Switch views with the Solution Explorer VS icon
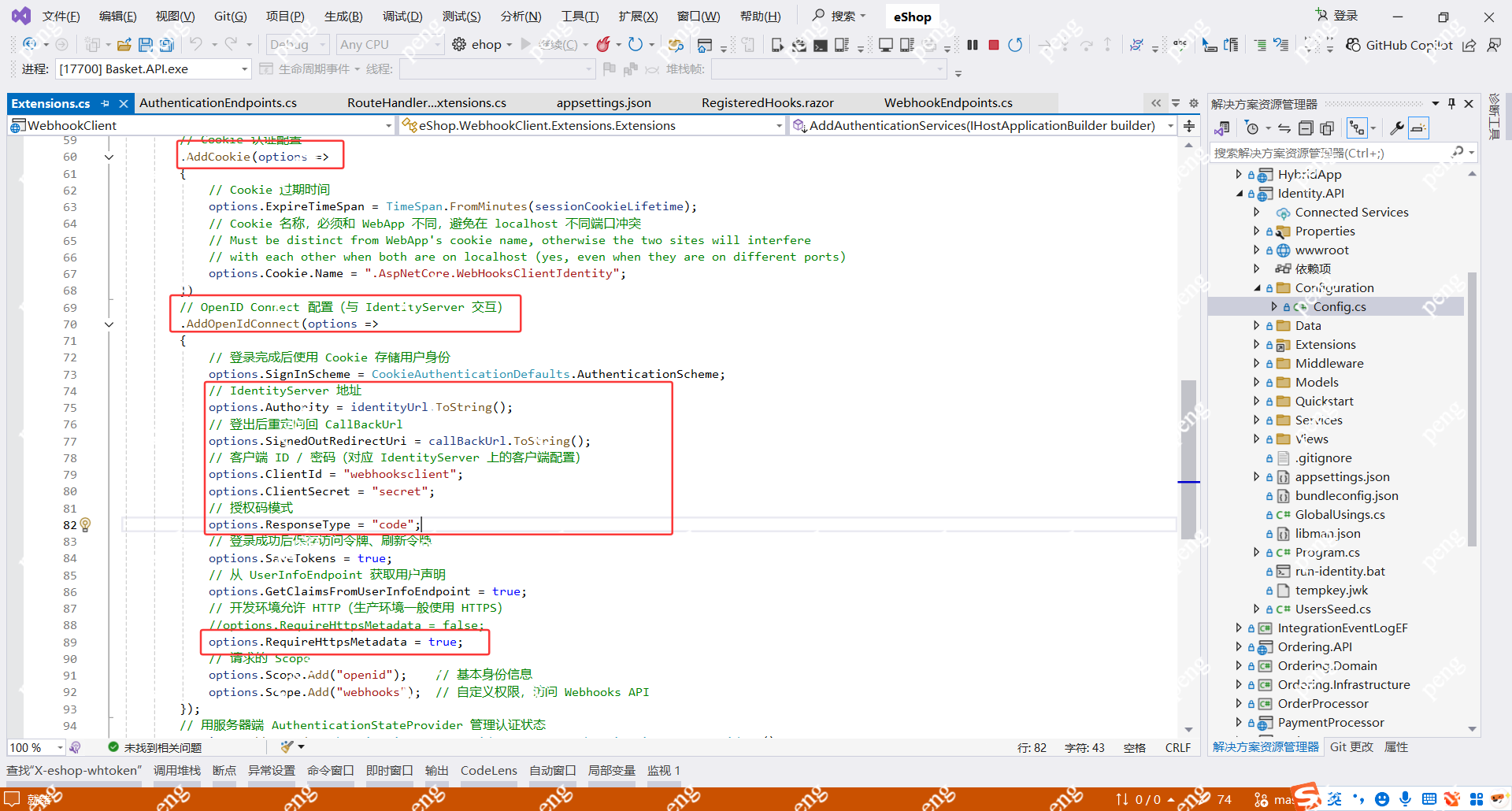Viewport: 1512px width, 811px height. 1222,128
